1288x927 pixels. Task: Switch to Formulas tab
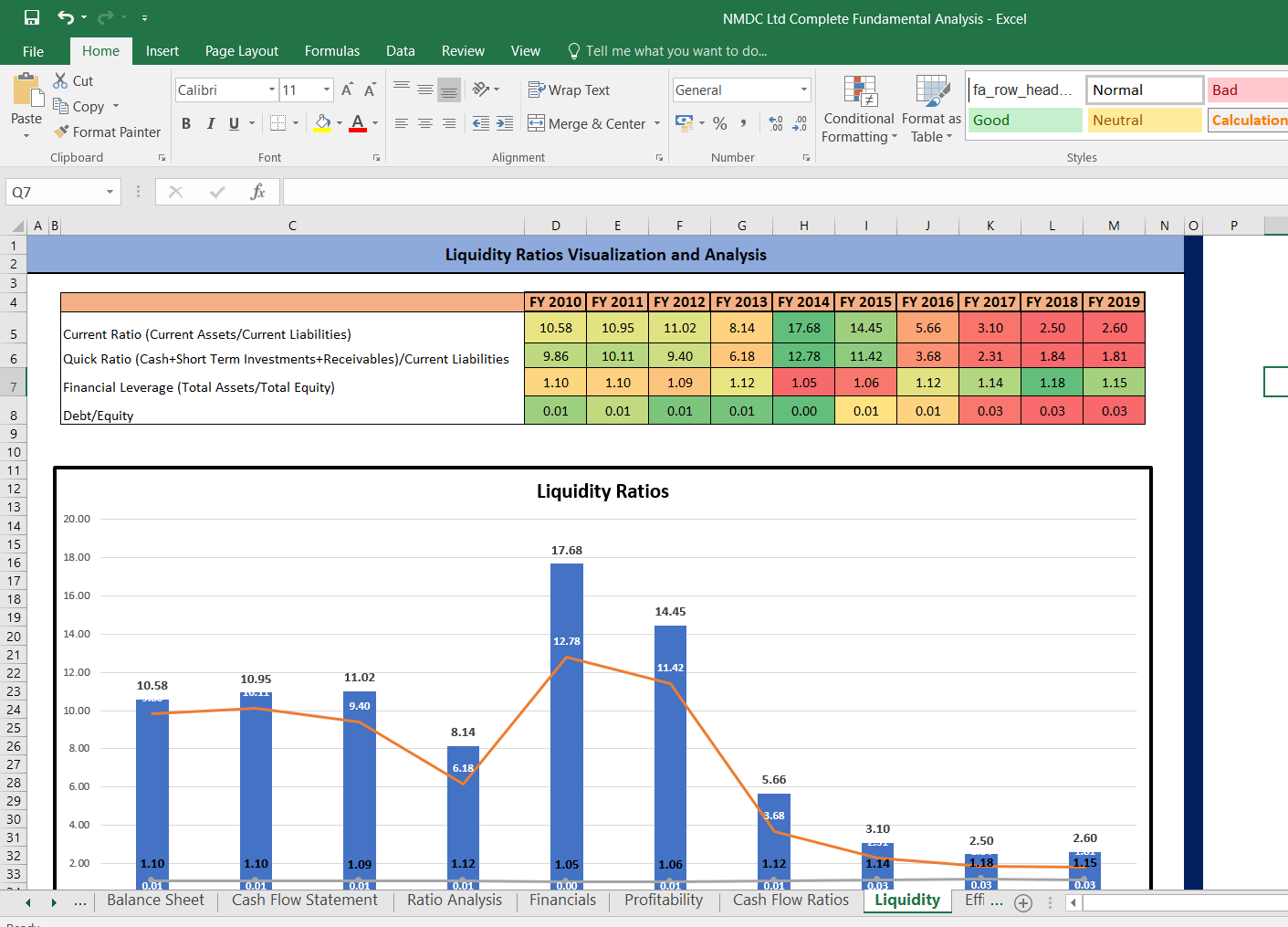pyautogui.click(x=332, y=51)
